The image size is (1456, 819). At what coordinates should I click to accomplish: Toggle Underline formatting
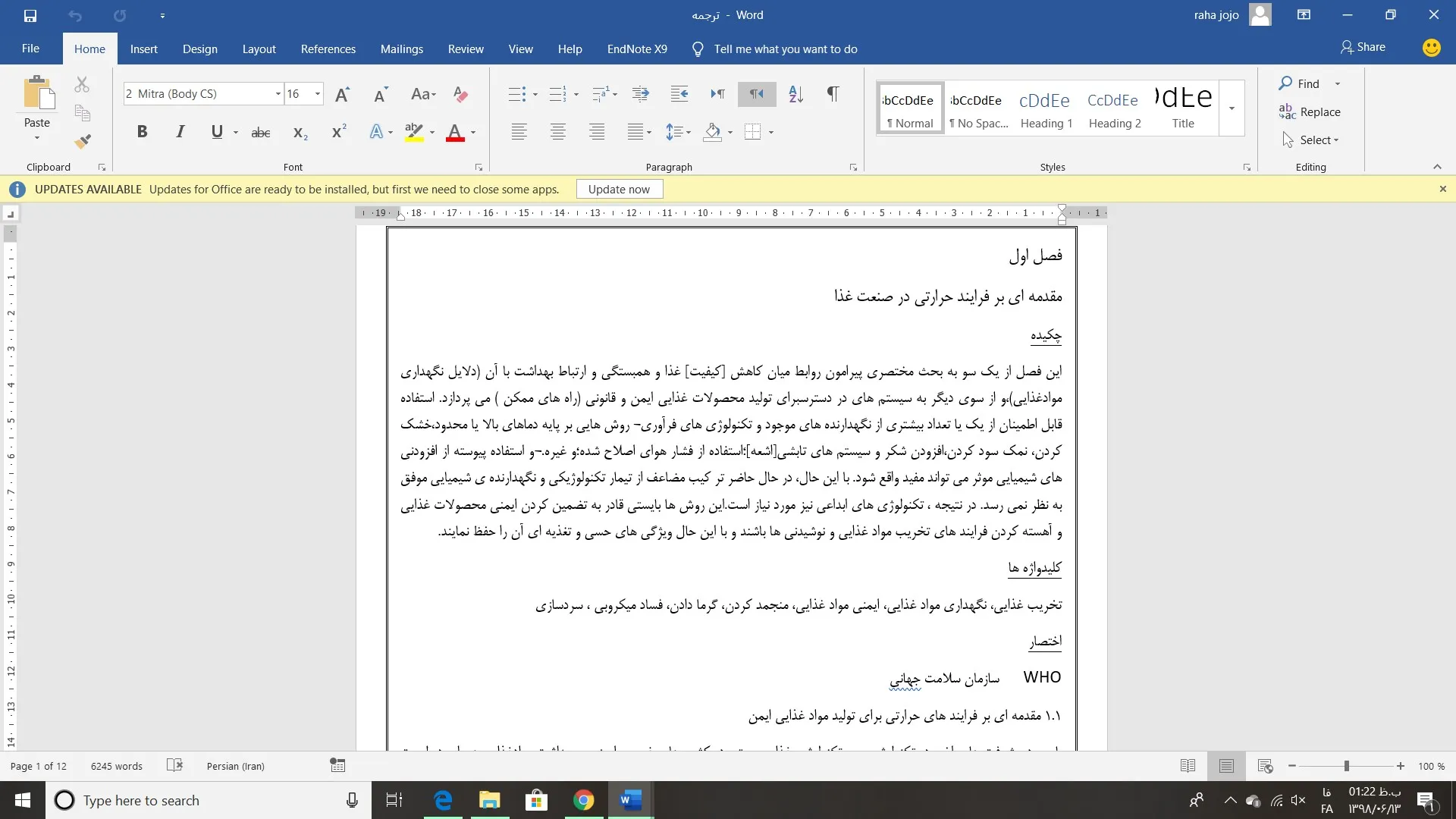pos(217,133)
